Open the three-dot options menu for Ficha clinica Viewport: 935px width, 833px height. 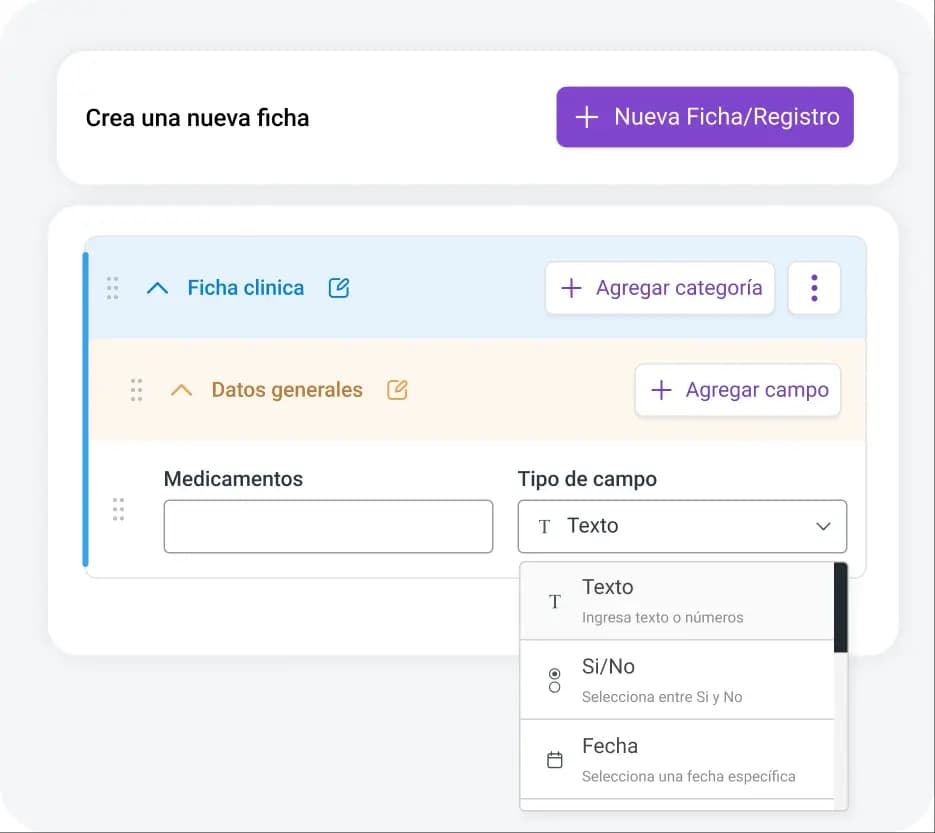pos(814,288)
